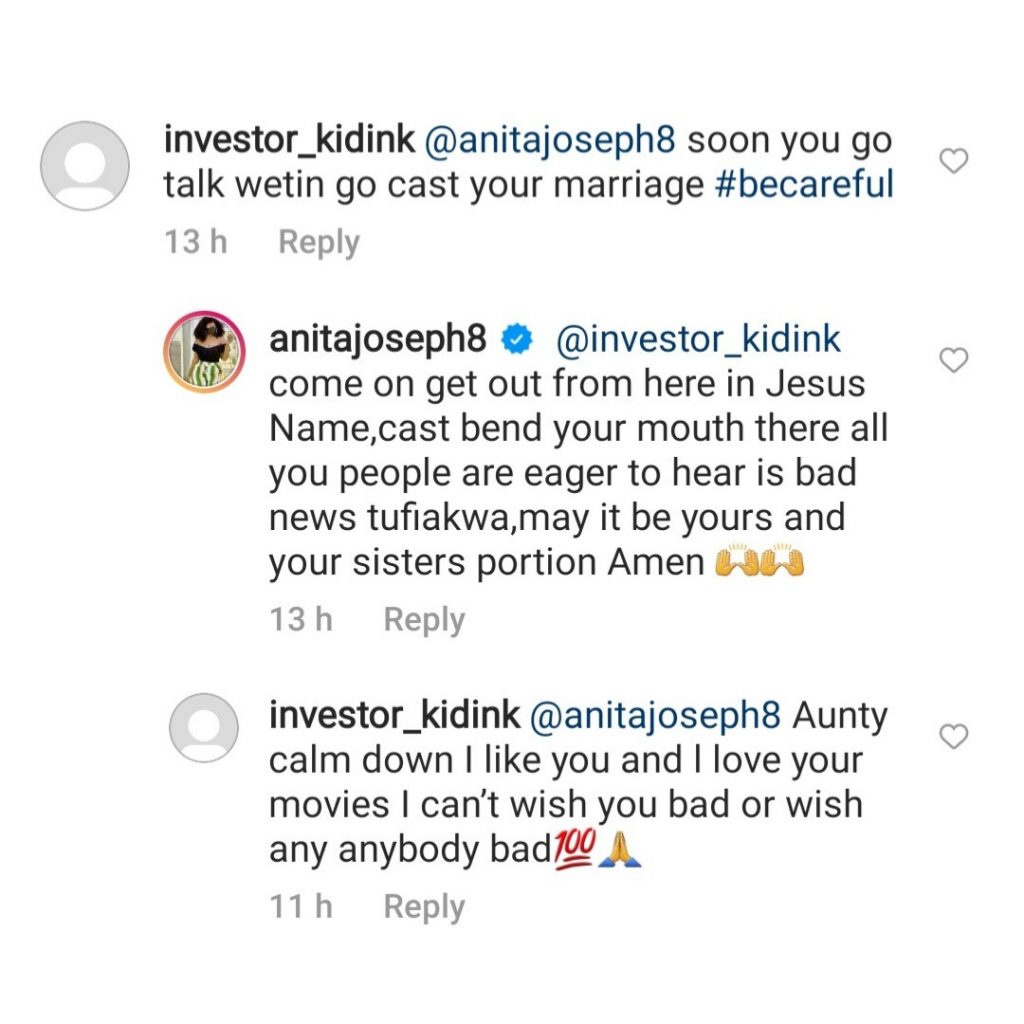Open the @anitajoseph8 mention before "Aunty calm down"
The image size is (1024, 1024).
click(657, 716)
